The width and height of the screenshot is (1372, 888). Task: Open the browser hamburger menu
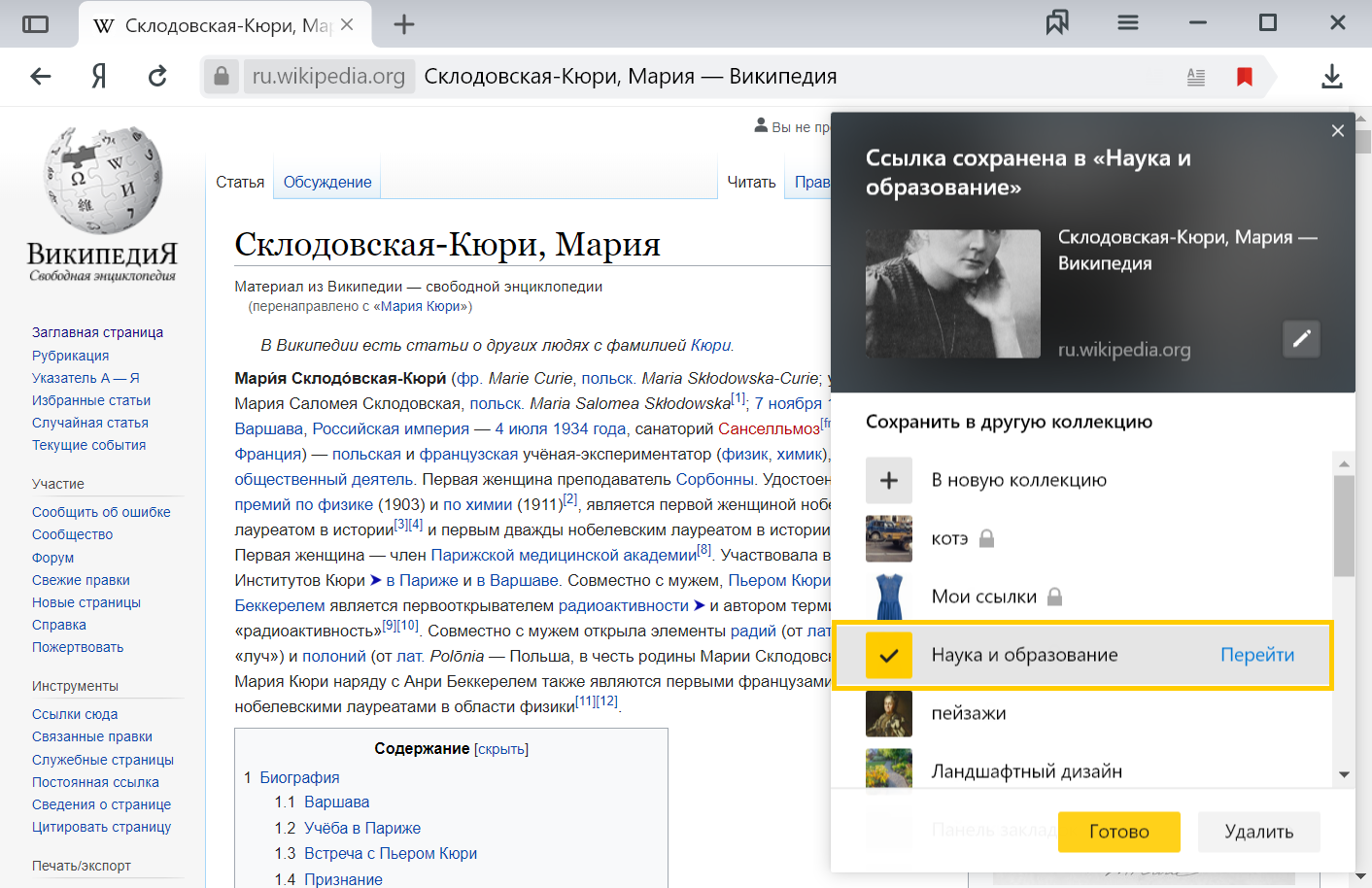[x=1128, y=22]
